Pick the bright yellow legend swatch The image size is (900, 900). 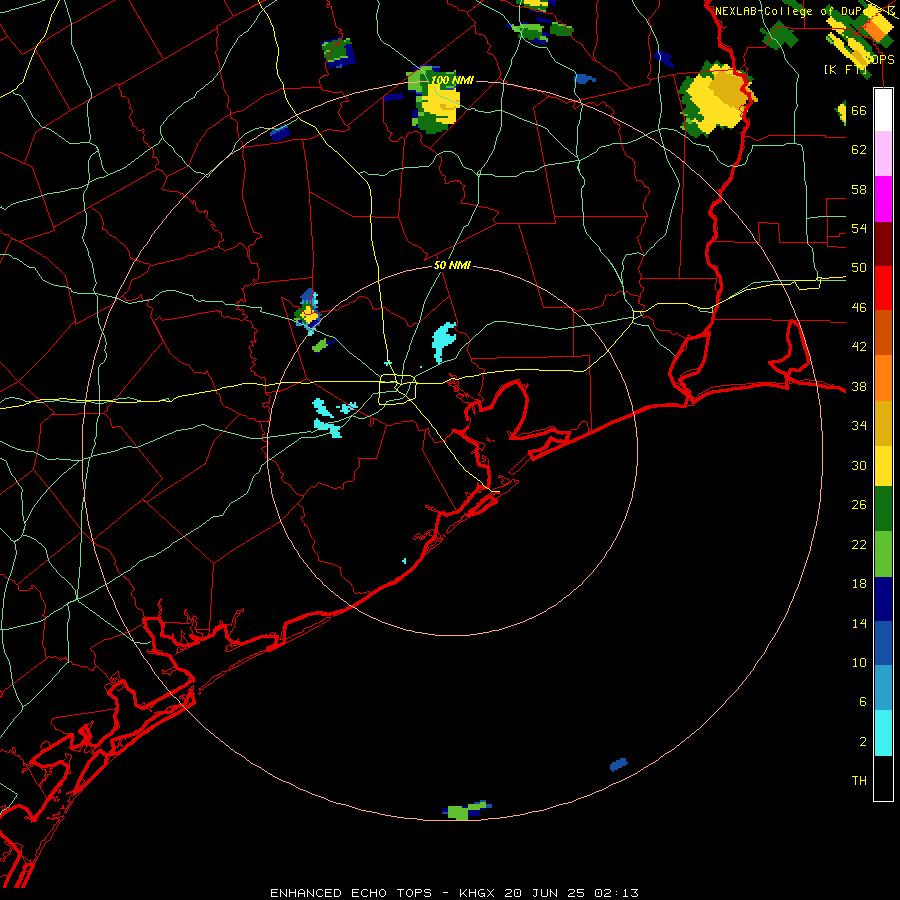pos(883,466)
